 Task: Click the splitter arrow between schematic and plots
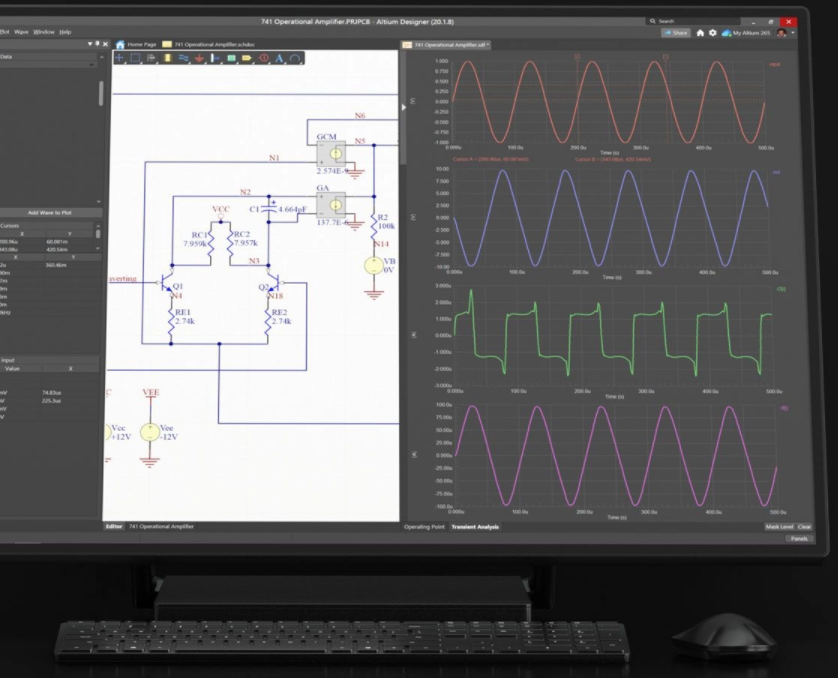404,107
